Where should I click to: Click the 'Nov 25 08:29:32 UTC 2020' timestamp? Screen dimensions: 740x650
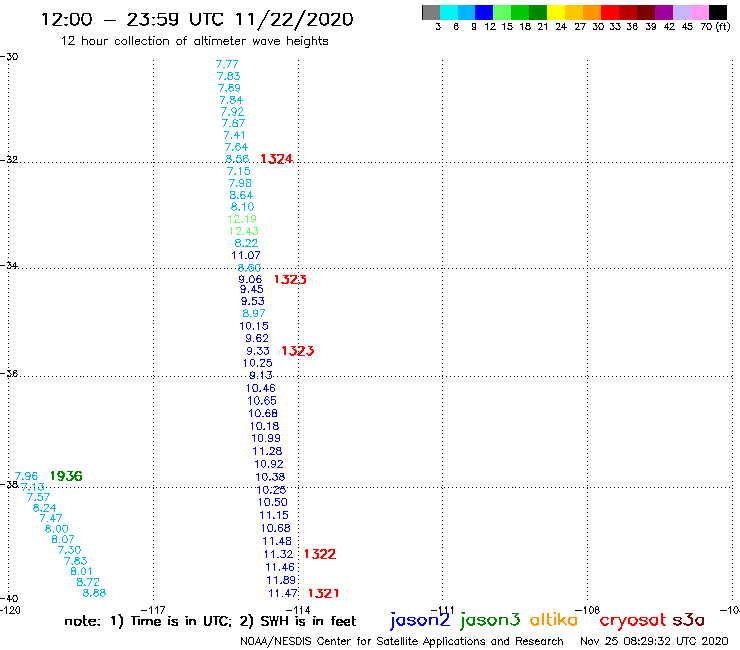click(654, 642)
